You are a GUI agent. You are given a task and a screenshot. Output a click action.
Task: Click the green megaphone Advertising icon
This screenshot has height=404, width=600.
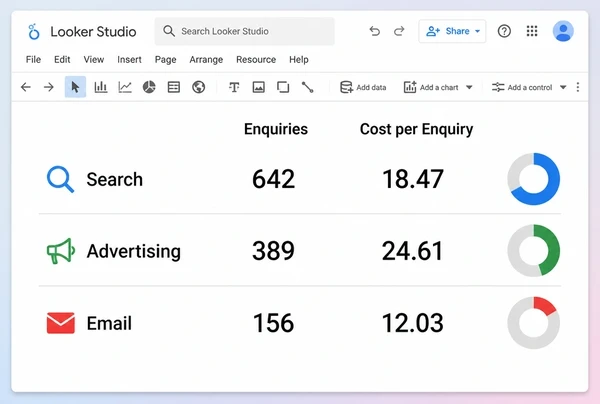tap(60, 251)
